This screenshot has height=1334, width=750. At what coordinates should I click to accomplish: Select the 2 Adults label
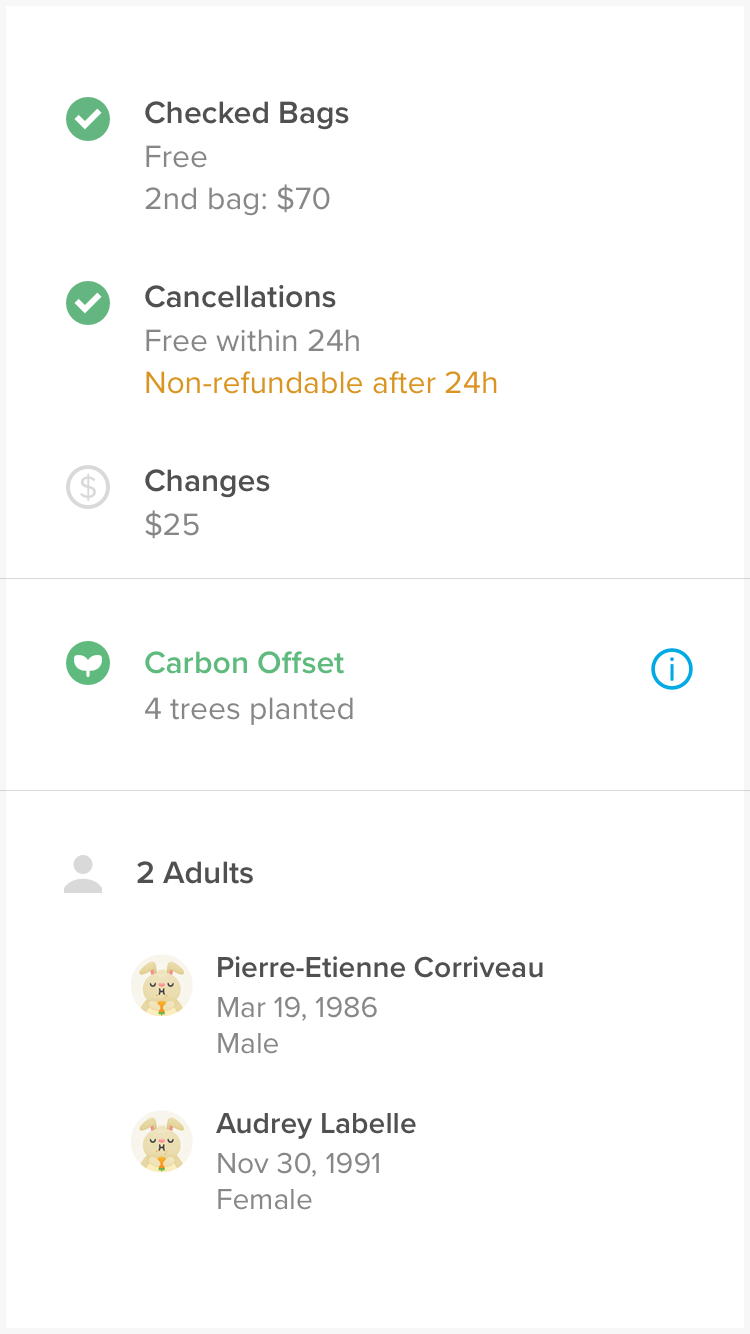(x=195, y=873)
